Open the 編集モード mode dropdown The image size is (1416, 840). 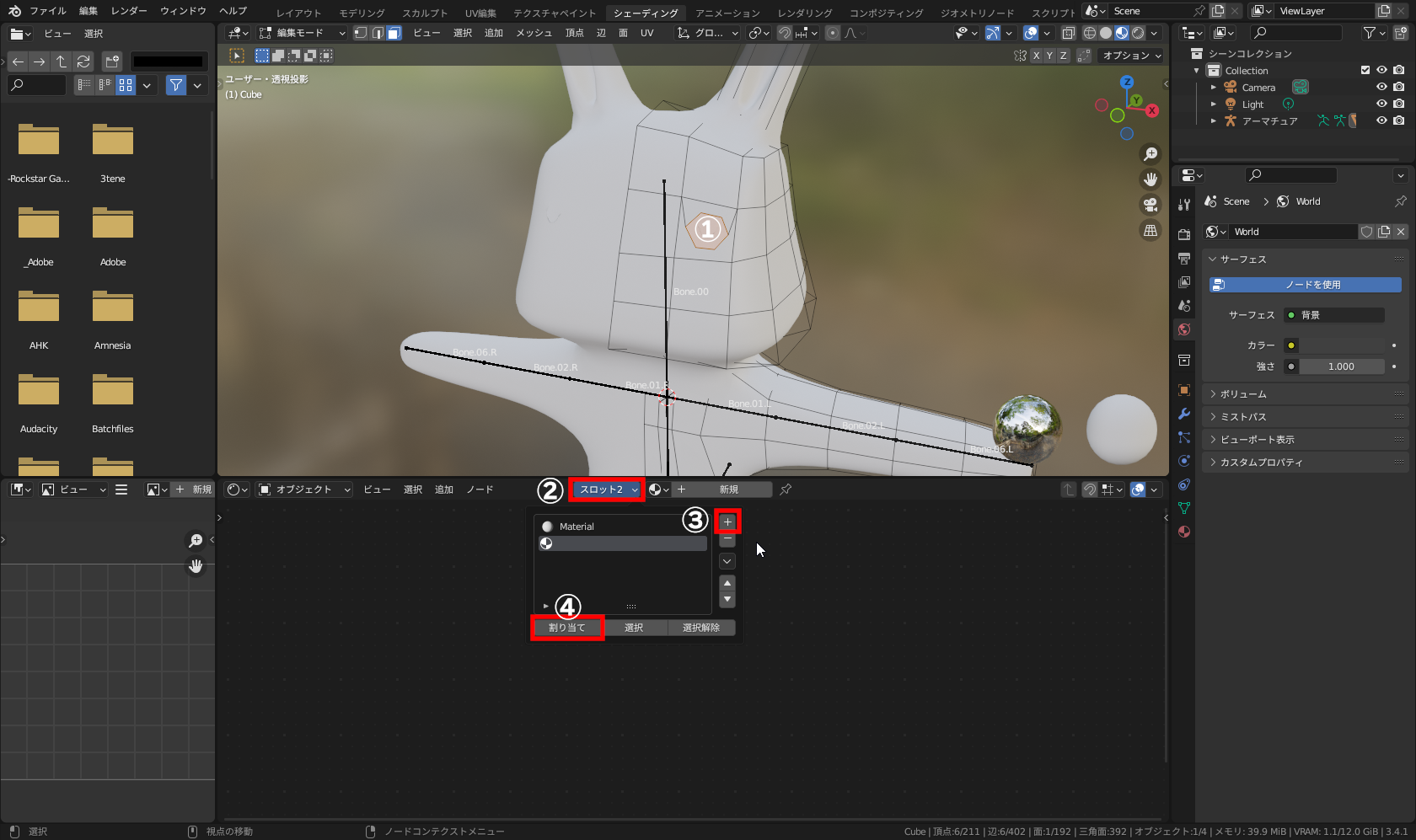[303, 33]
